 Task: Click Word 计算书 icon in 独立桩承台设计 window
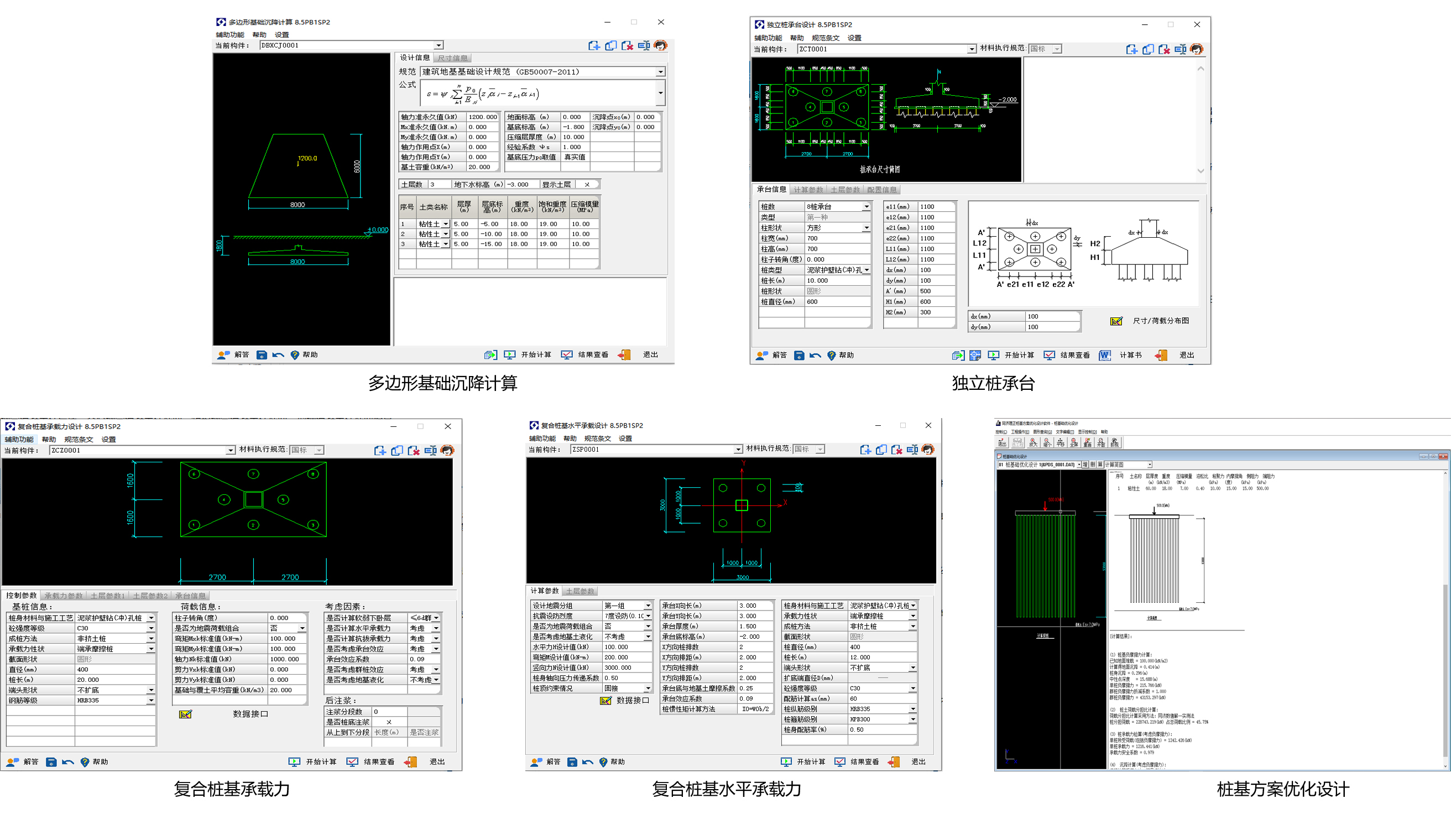pyautogui.click(x=1104, y=356)
